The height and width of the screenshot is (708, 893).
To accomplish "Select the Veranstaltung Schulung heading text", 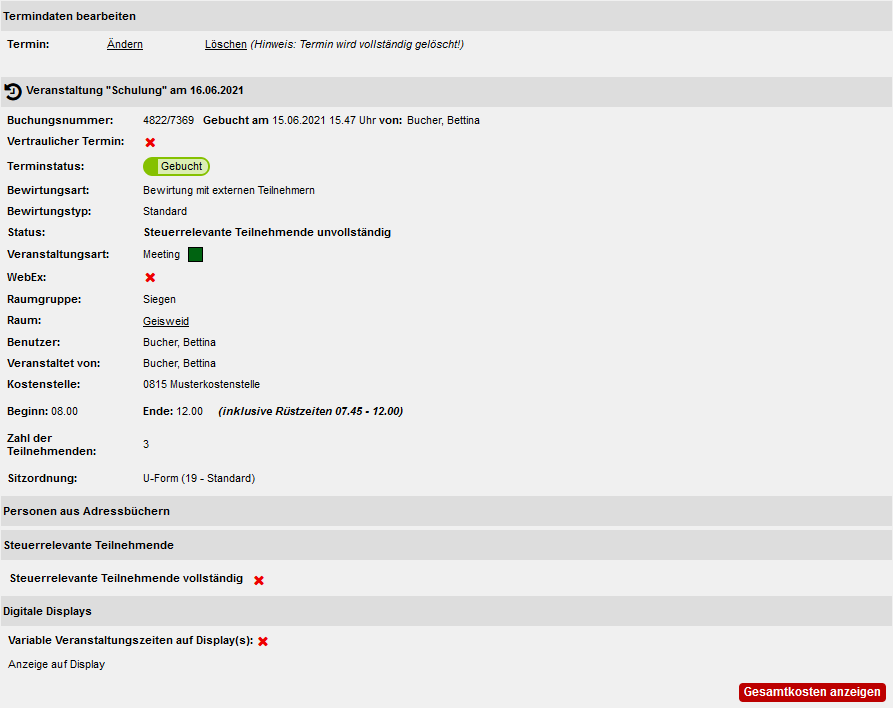I will point(135,91).
